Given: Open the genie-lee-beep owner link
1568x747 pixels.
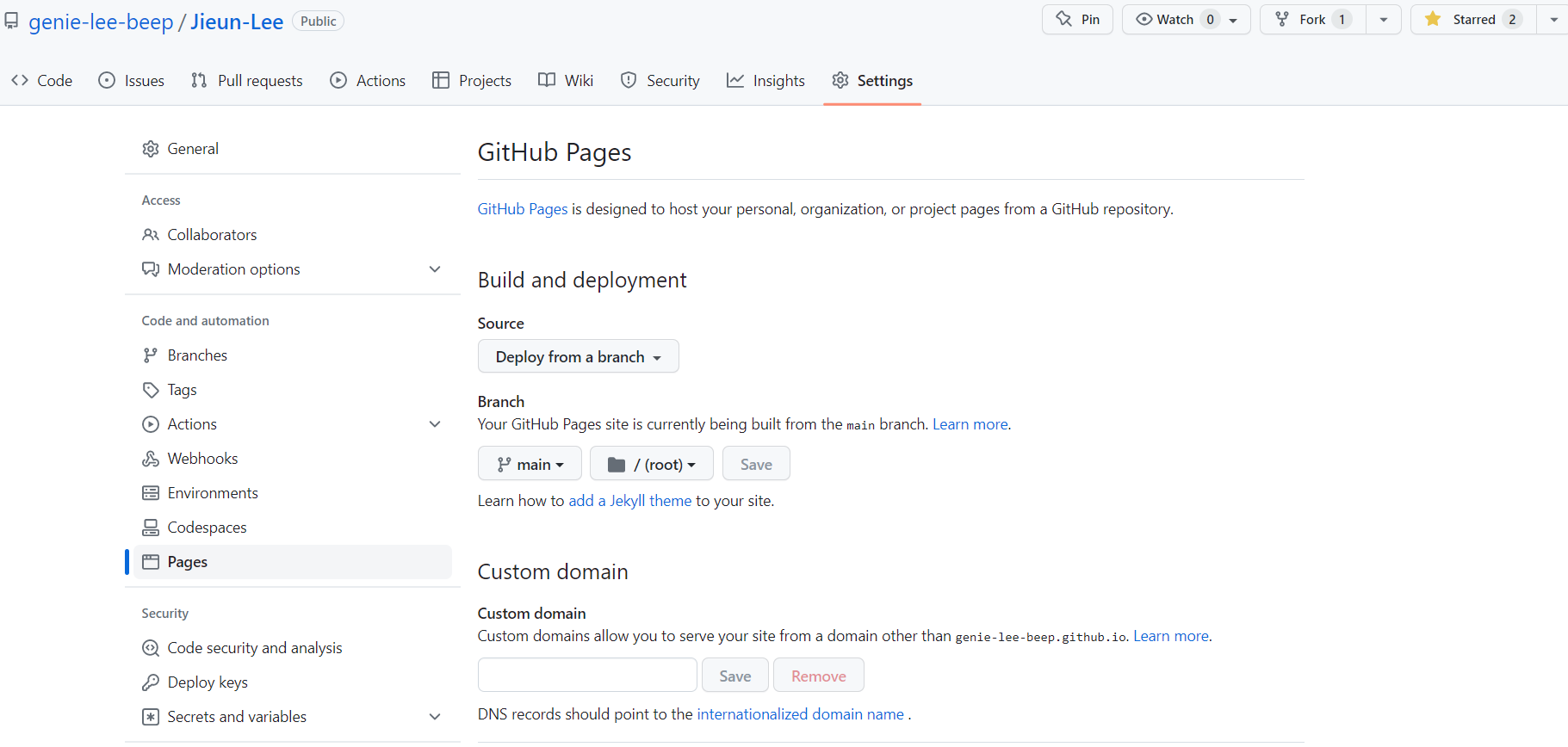Looking at the screenshot, I should pyautogui.click(x=102, y=22).
